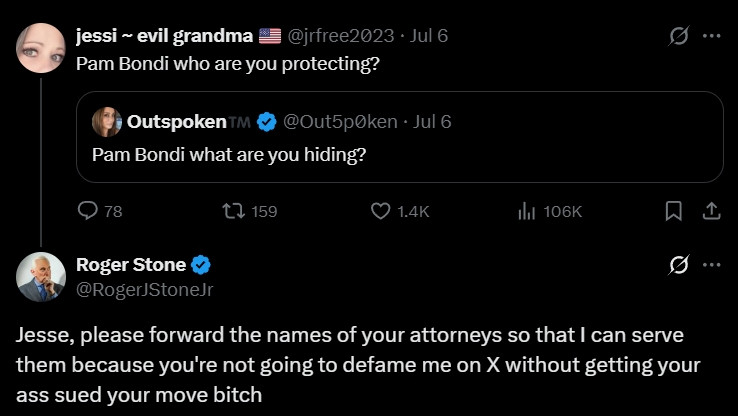The height and width of the screenshot is (416, 738).
Task: Open more options menu on jessi's tweet
Action: [x=711, y=36]
